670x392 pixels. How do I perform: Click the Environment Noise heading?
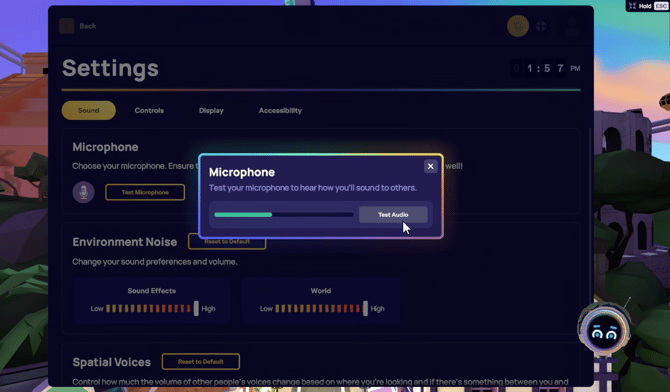[124, 242]
